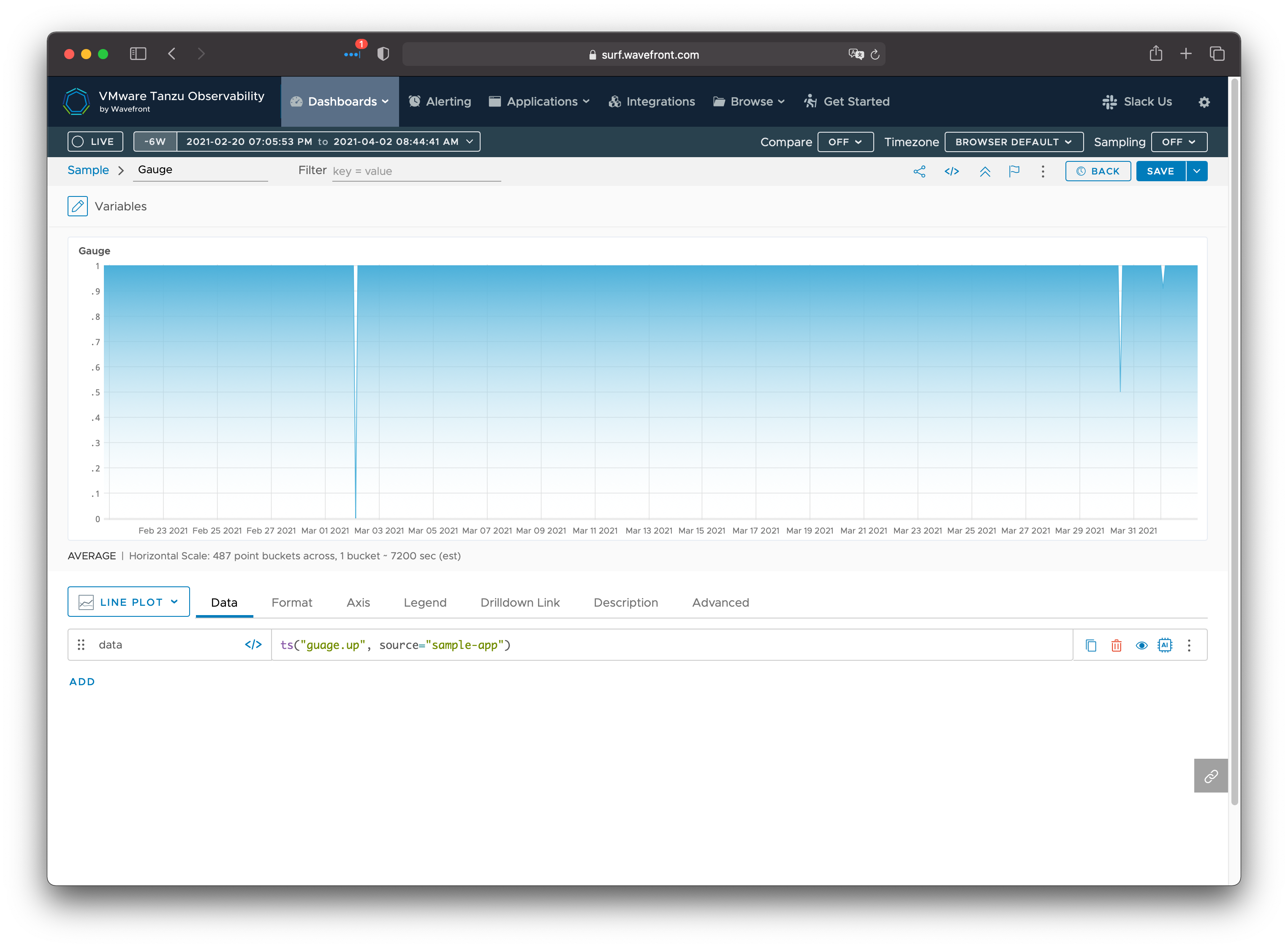
Task: Open the Timezone BROWSER DEFAULT dropdown
Action: pyautogui.click(x=1014, y=142)
